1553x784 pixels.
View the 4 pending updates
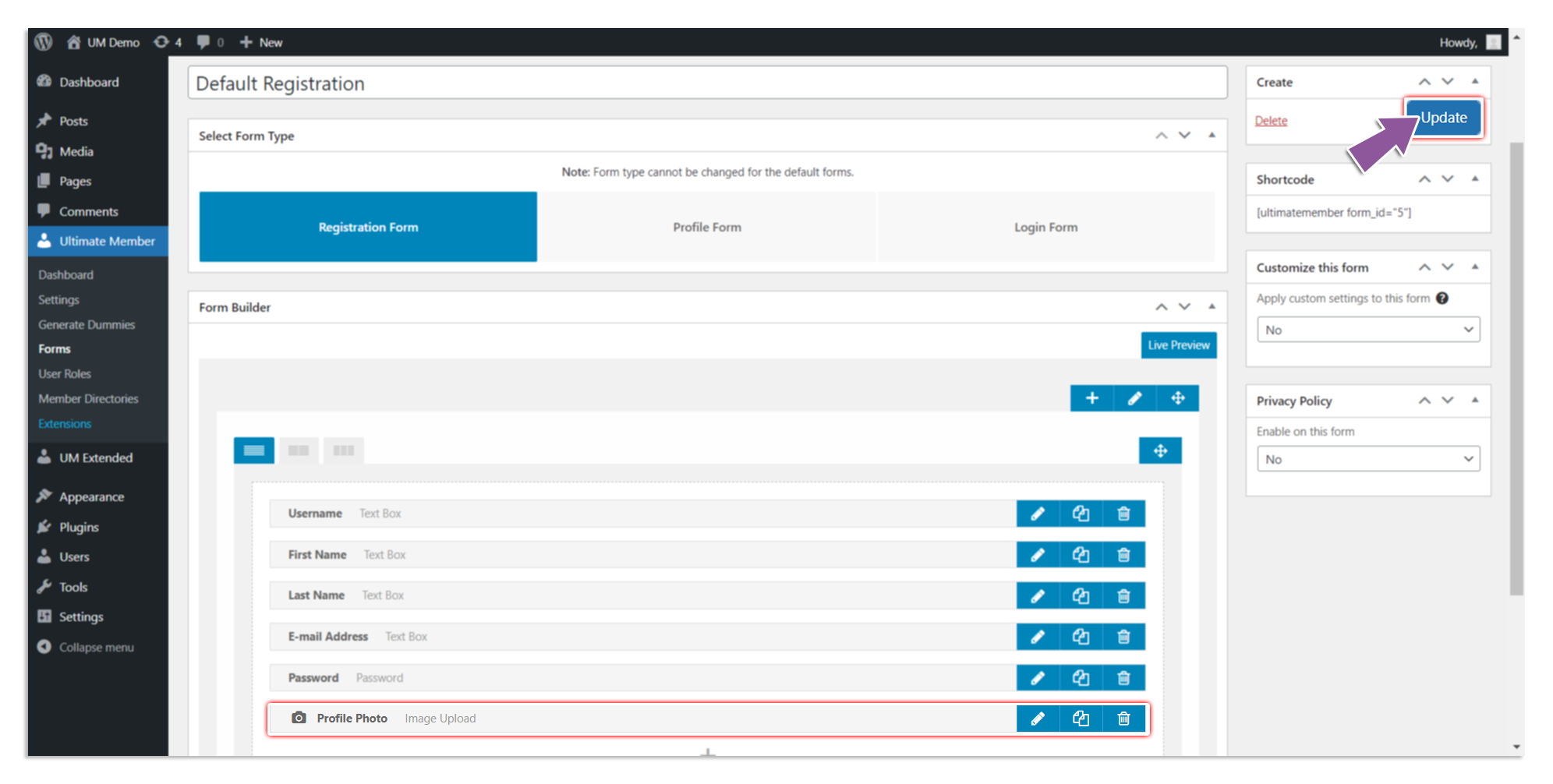168,42
